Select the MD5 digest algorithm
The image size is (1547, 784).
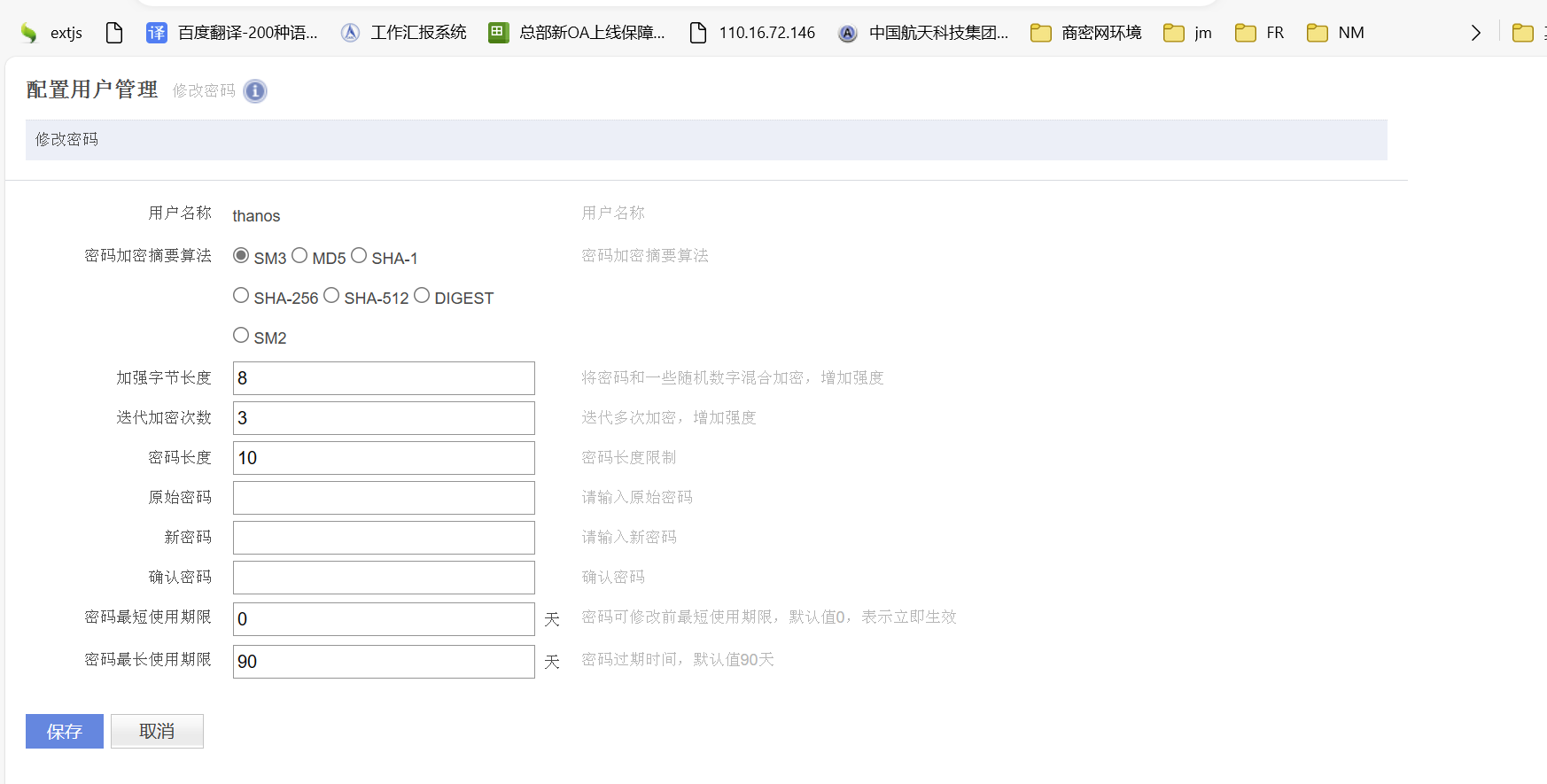[x=299, y=255]
